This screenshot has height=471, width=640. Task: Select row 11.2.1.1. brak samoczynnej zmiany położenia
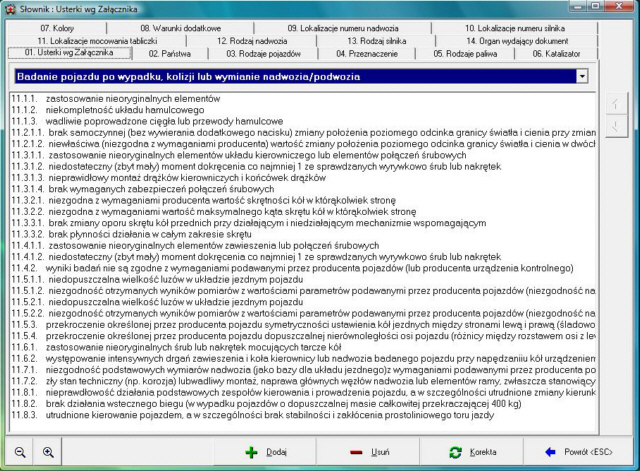(x=303, y=132)
